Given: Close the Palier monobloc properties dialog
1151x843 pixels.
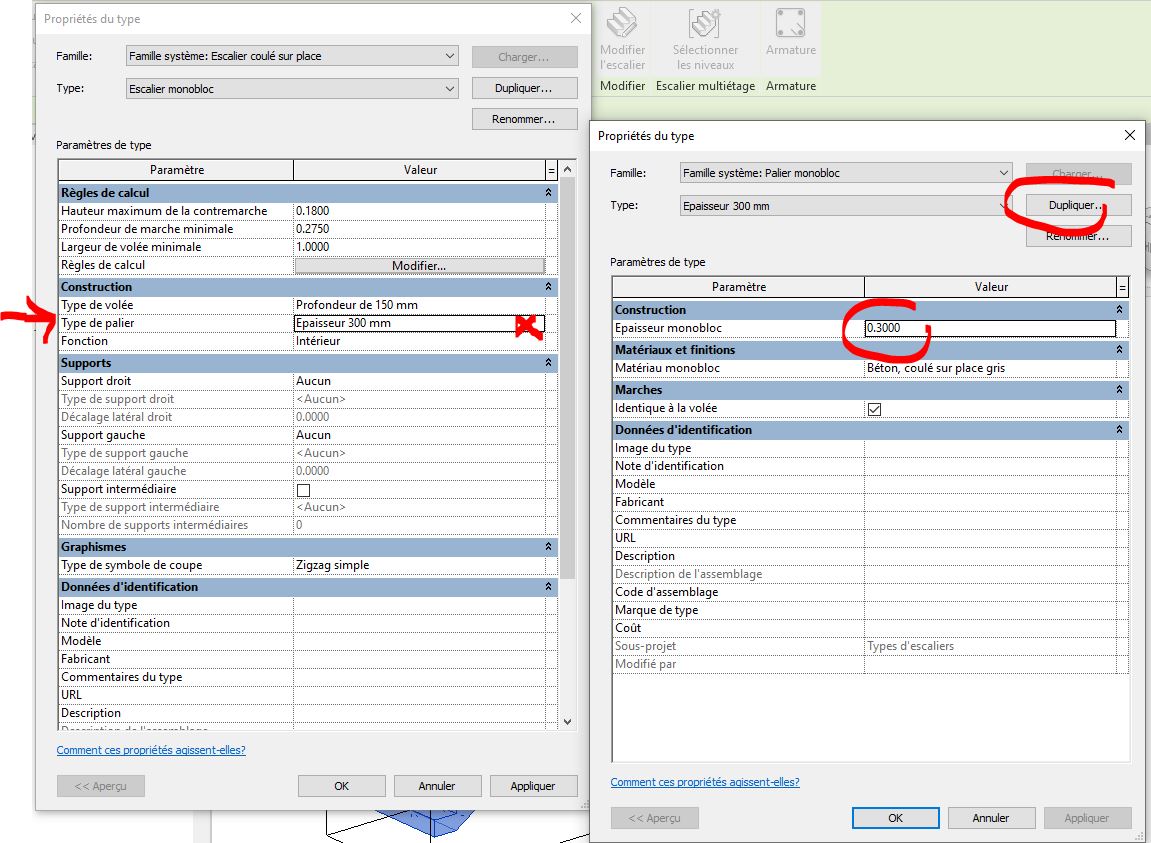Looking at the screenshot, I should pyautogui.click(x=1130, y=135).
